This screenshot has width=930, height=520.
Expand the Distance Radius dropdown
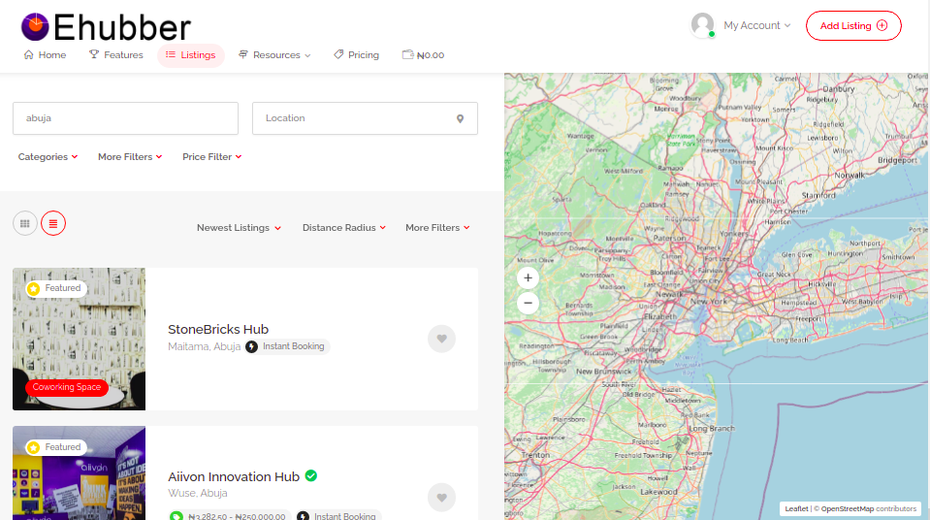pos(344,228)
